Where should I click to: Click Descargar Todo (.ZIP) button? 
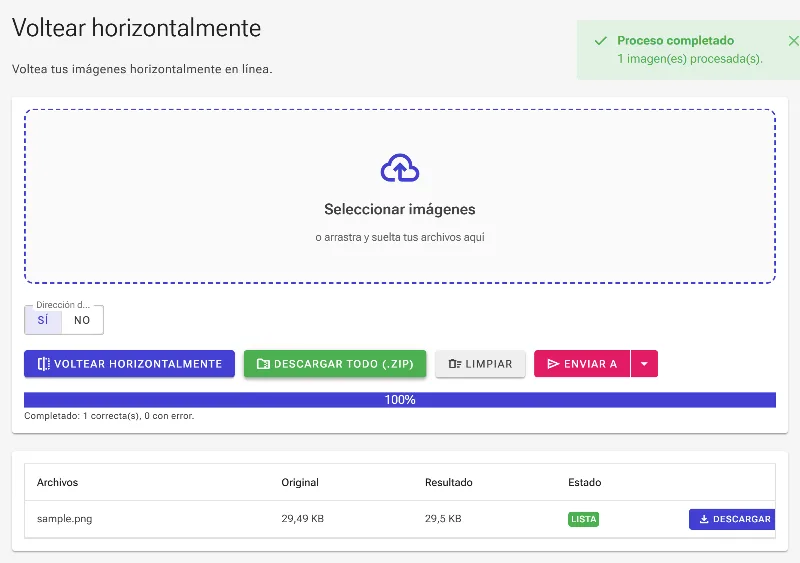point(335,364)
